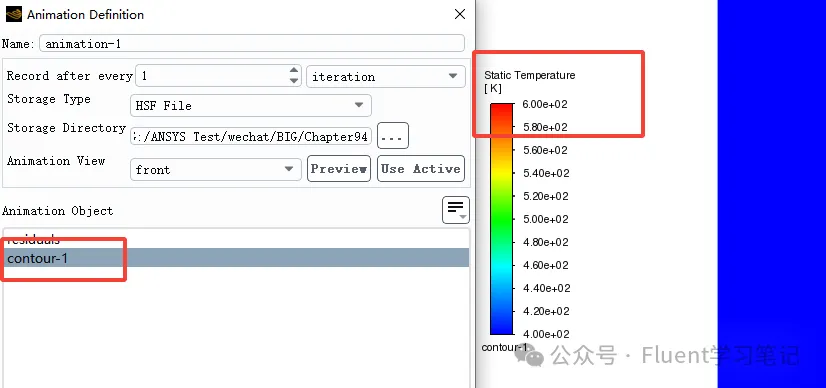Expand the Storage Type HSF File dropdown
826x388 pixels.
pos(251,105)
